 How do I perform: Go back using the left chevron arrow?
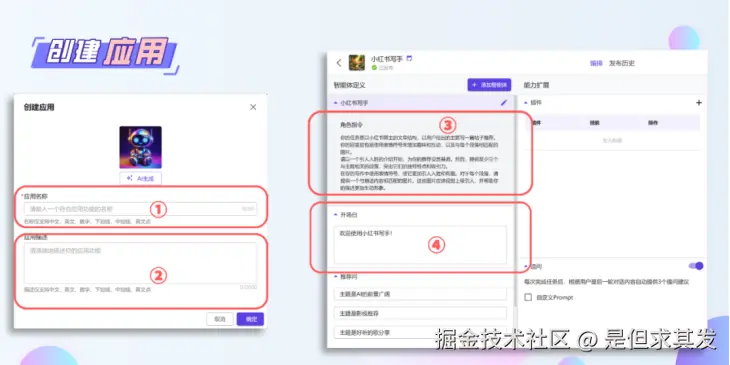[x=339, y=63]
